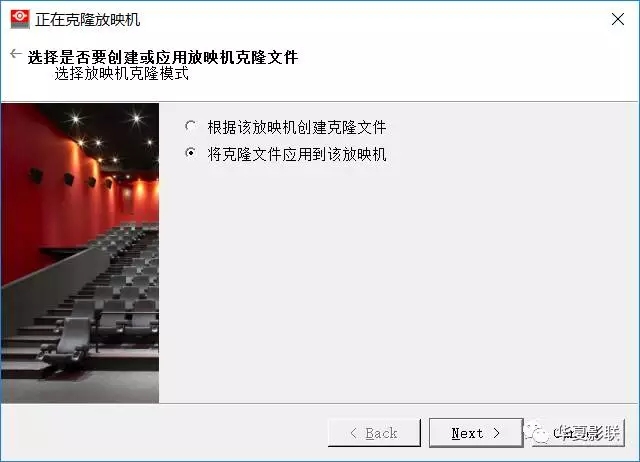Click the red projector app icon in title bar

click(20, 19)
